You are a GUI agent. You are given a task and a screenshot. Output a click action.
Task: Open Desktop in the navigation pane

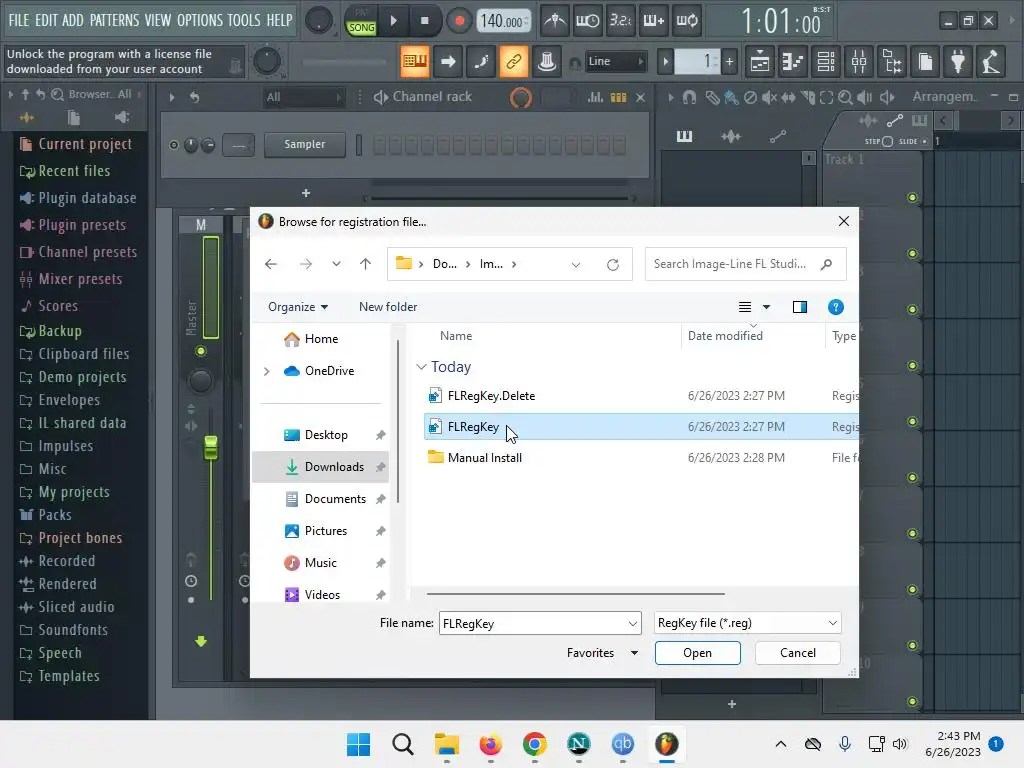pyautogui.click(x=325, y=435)
